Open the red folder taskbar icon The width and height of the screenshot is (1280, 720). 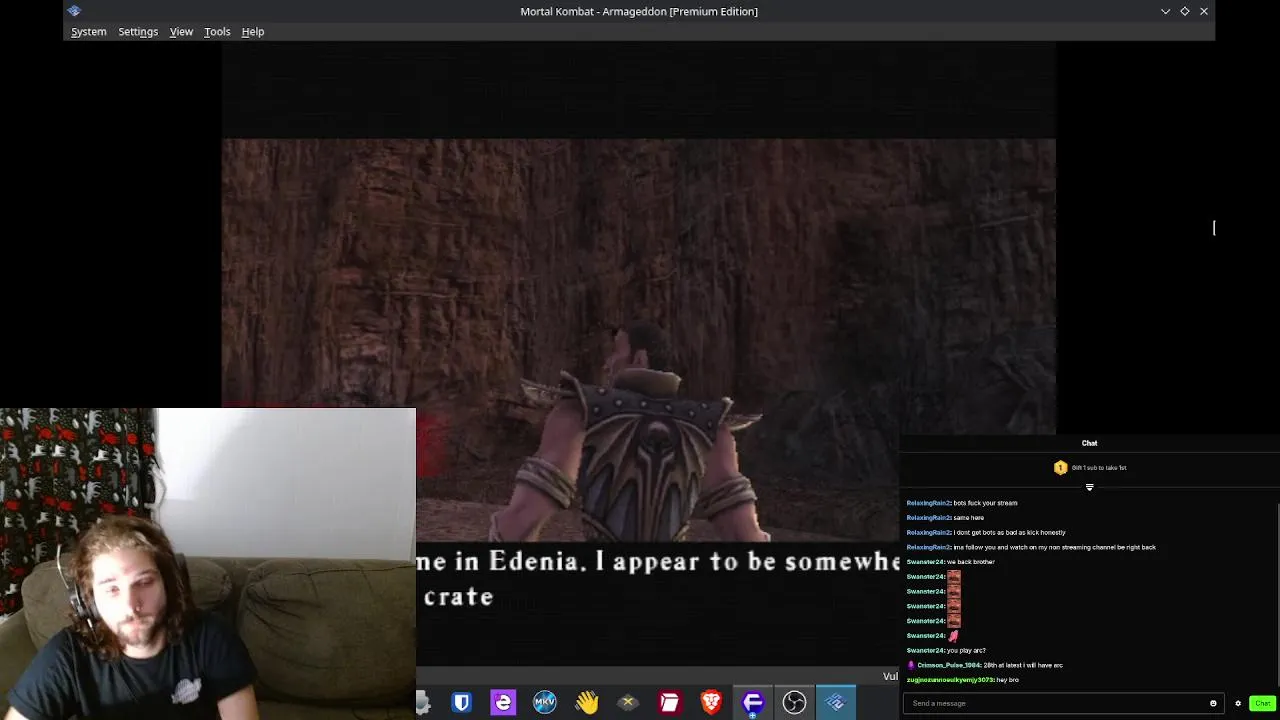(x=669, y=703)
